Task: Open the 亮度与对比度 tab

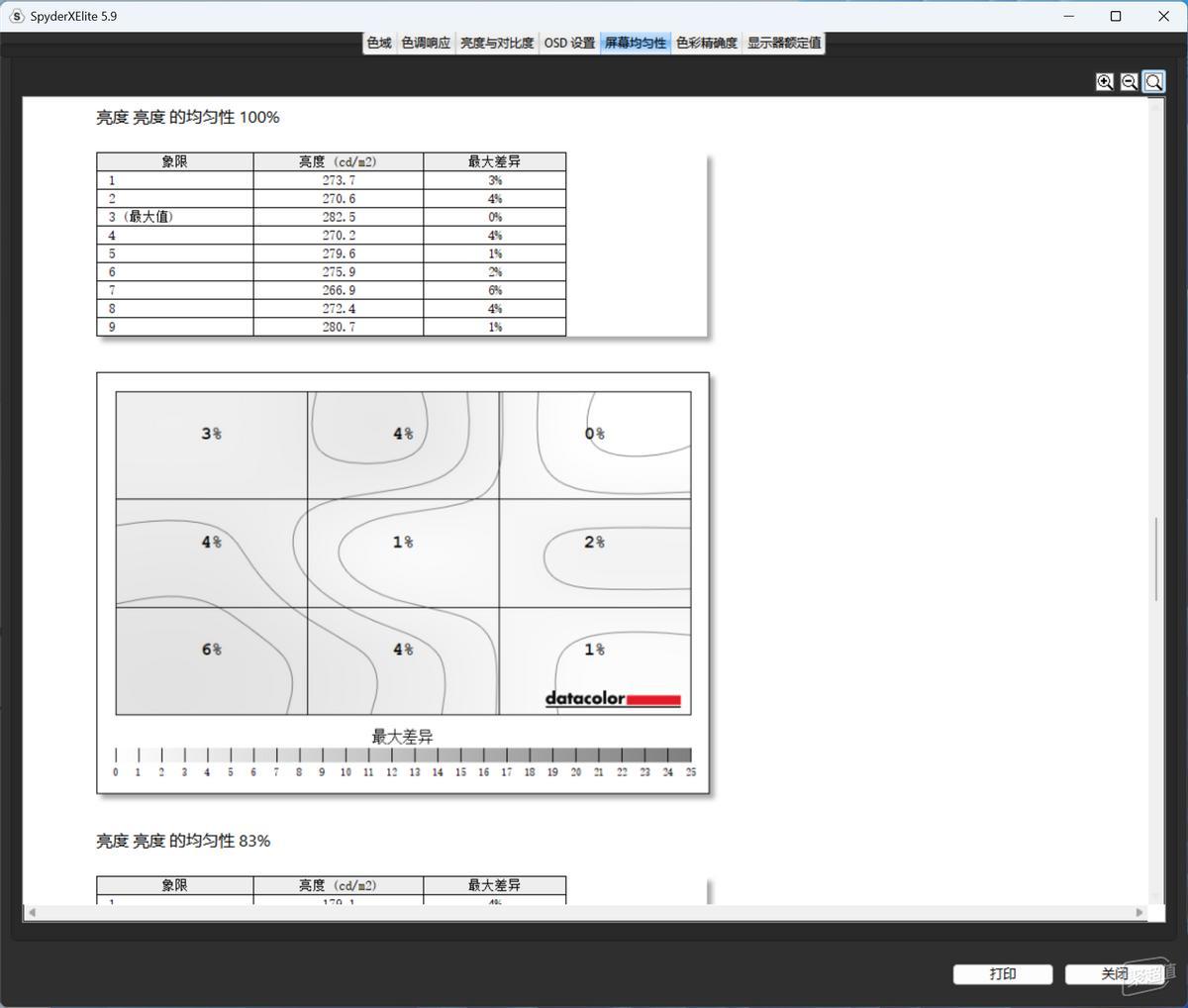Action: coord(497,43)
